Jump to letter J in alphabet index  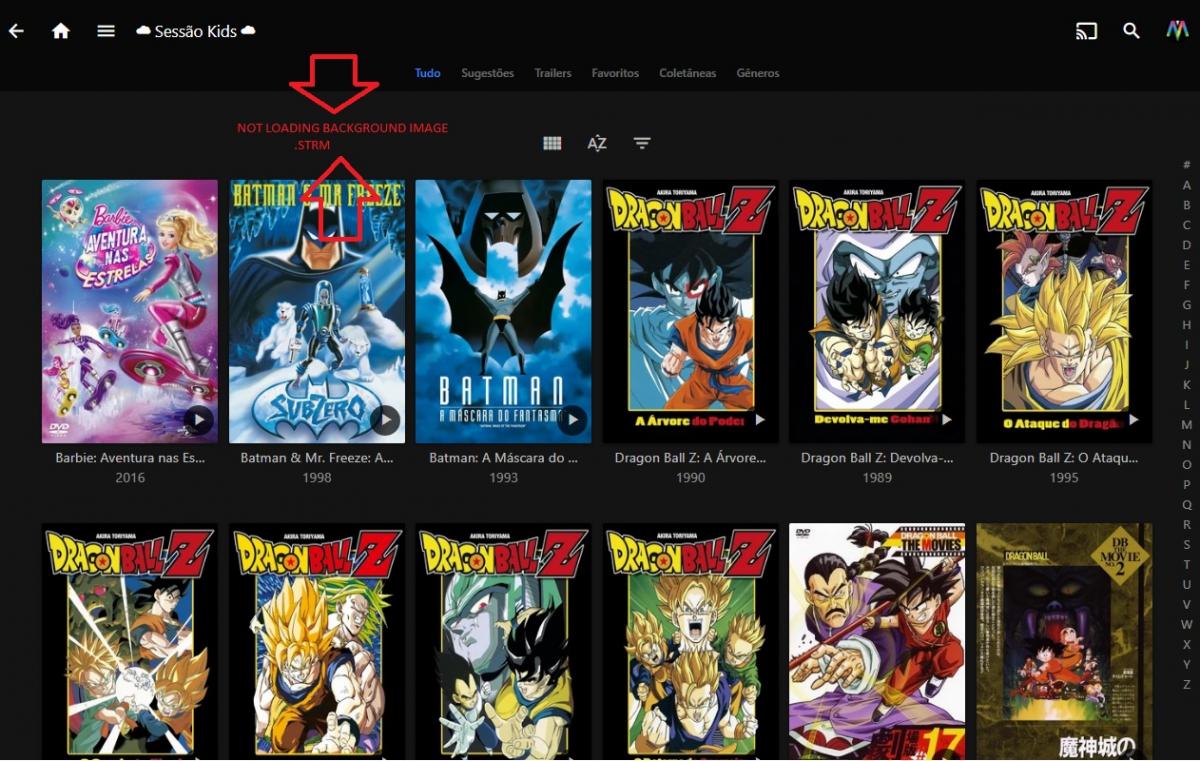[x=1187, y=365]
